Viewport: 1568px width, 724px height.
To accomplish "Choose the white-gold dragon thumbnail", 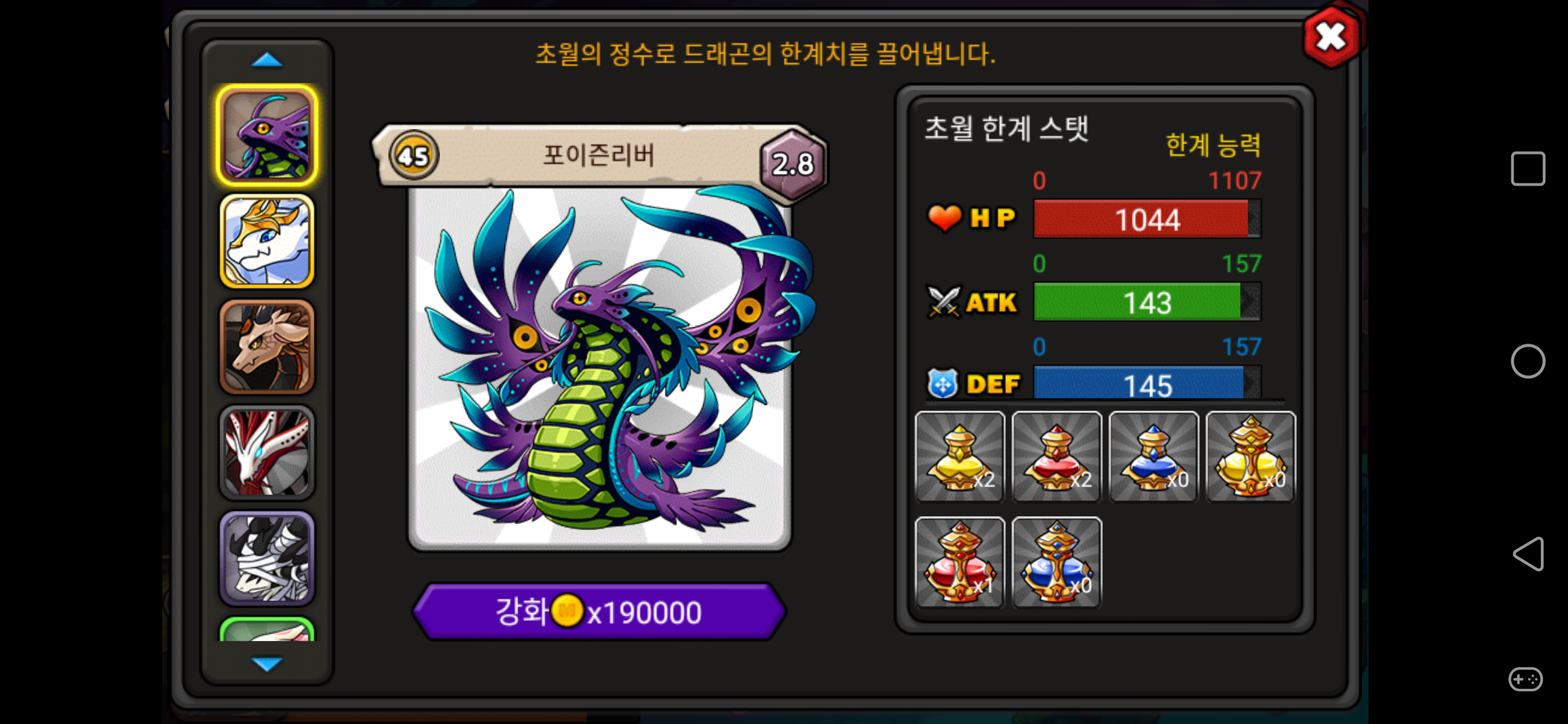I will coord(266,241).
